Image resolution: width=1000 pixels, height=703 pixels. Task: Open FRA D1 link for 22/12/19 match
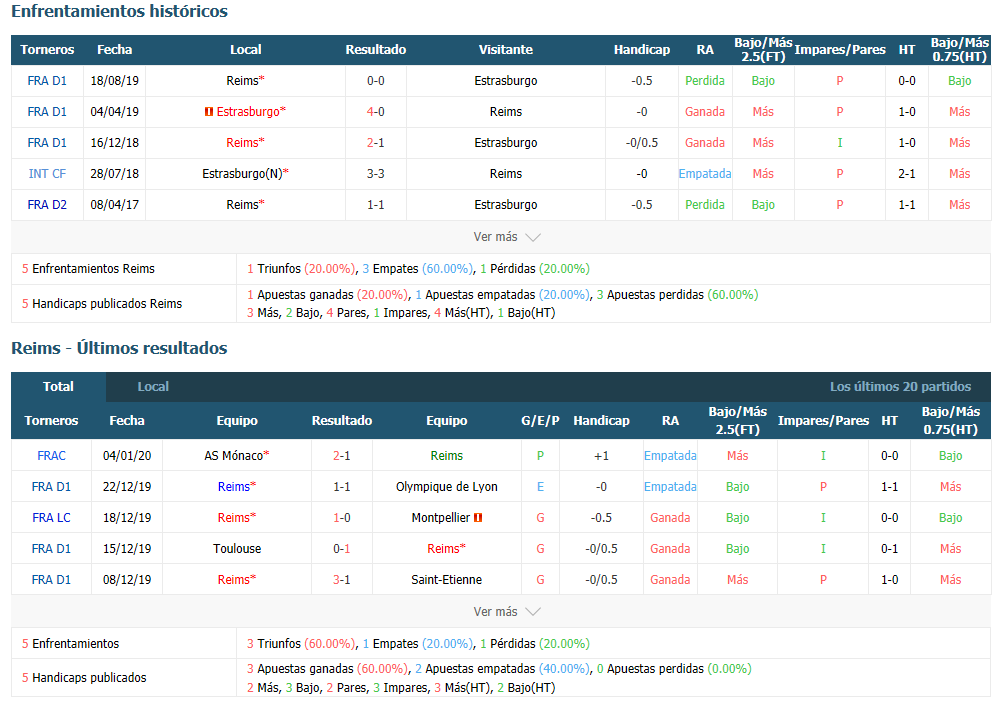point(51,487)
